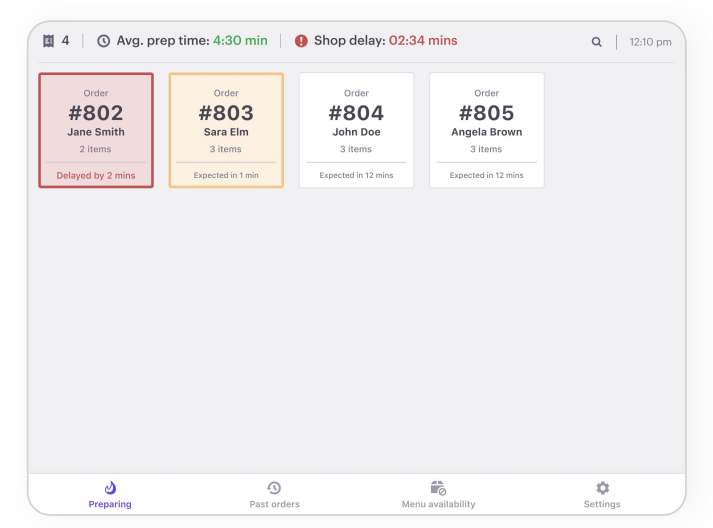The height and width of the screenshot is (528, 713).
Task: Click the Shop delay 02:34 mins text
Action: click(x=386, y=40)
